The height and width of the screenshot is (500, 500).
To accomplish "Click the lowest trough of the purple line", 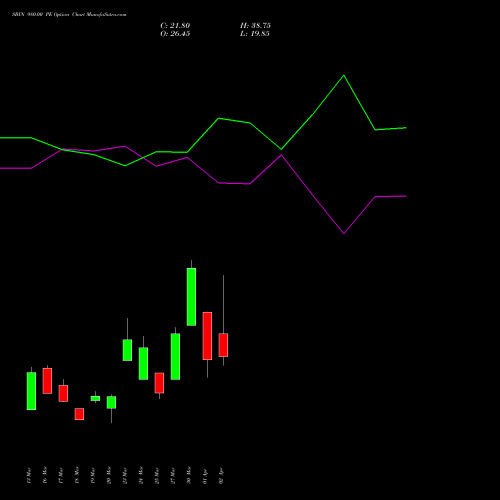I will click(x=344, y=233).
